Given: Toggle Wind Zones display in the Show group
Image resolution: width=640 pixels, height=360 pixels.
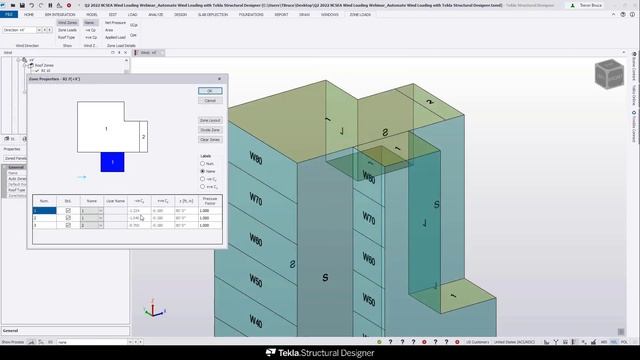Looking at the screenshot, I should [67, 22].
